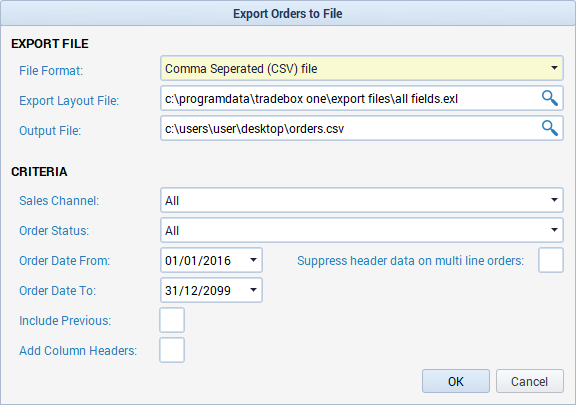This screenshot has width=576, height=405.
Task: Browse for Export Layout File with magnifier icon
Action: (x=550, y=98)
